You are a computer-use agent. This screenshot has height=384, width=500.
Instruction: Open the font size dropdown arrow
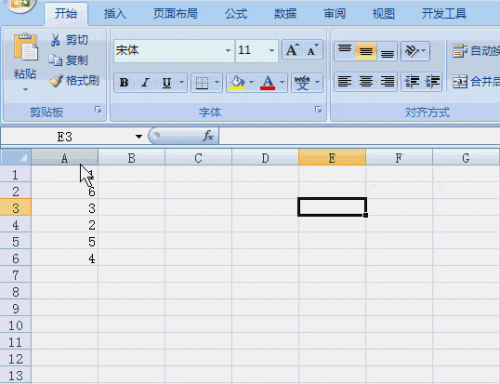(x=272, y=51)
